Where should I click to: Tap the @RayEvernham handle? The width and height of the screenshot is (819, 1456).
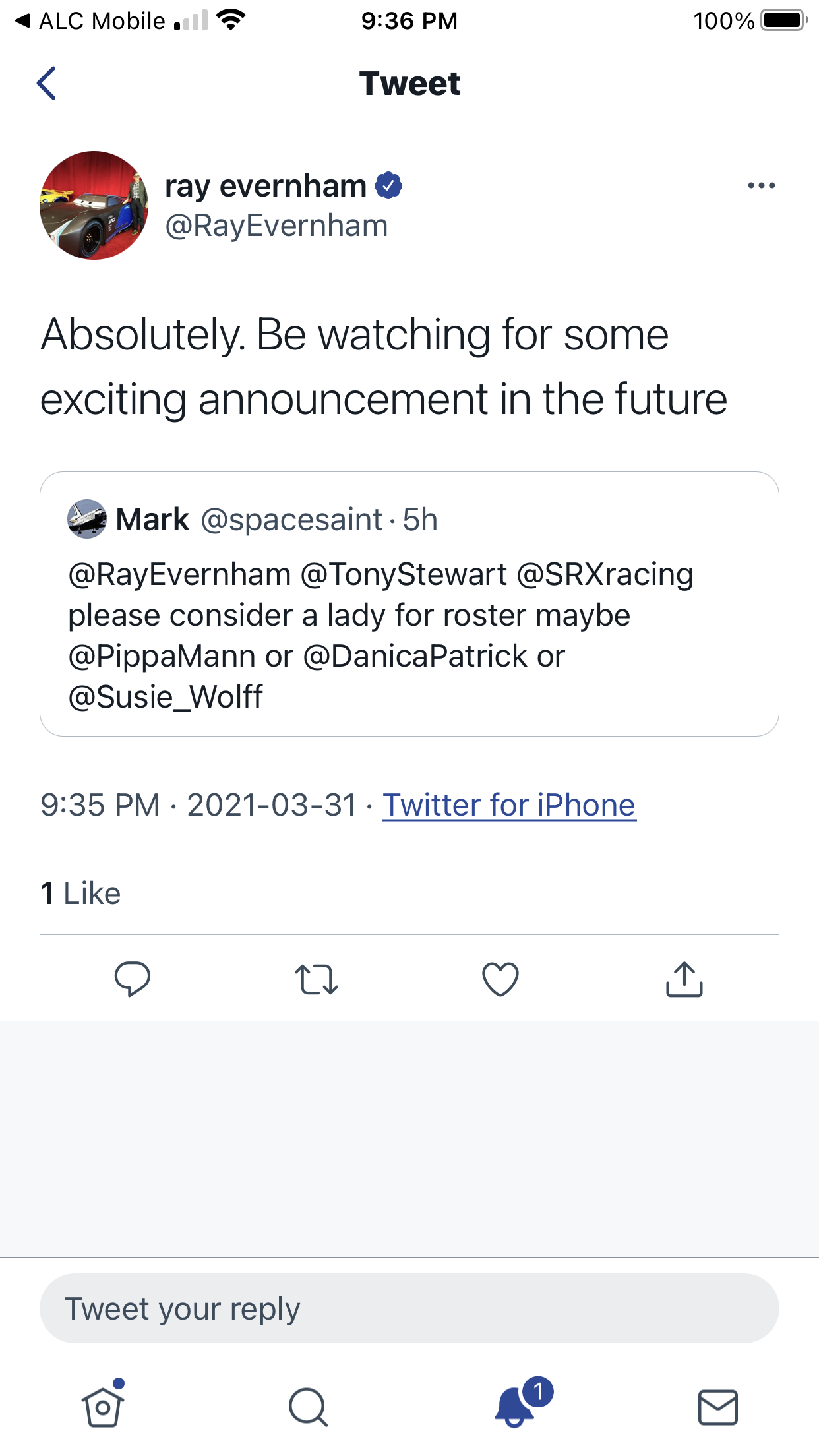tap(276, 226)
